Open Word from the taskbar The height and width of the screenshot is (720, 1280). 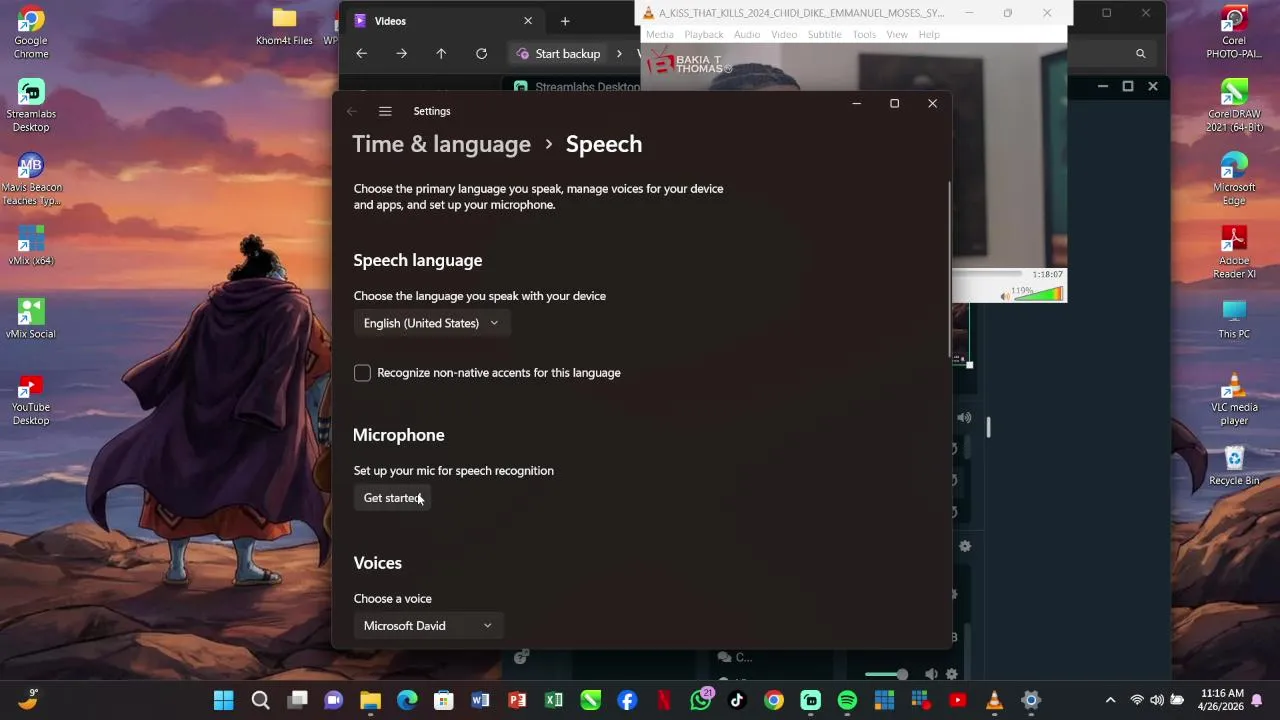click(x=480, y=700)
